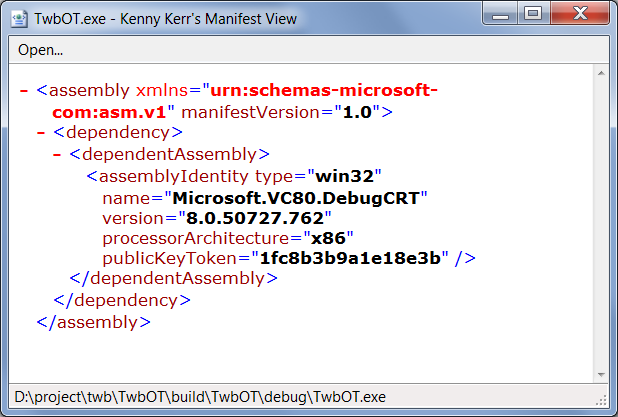Image resolution: width=618 pixels, height=417 pixels.
Task: Minimize the Manifest View window
Action: tap(500, 14)
